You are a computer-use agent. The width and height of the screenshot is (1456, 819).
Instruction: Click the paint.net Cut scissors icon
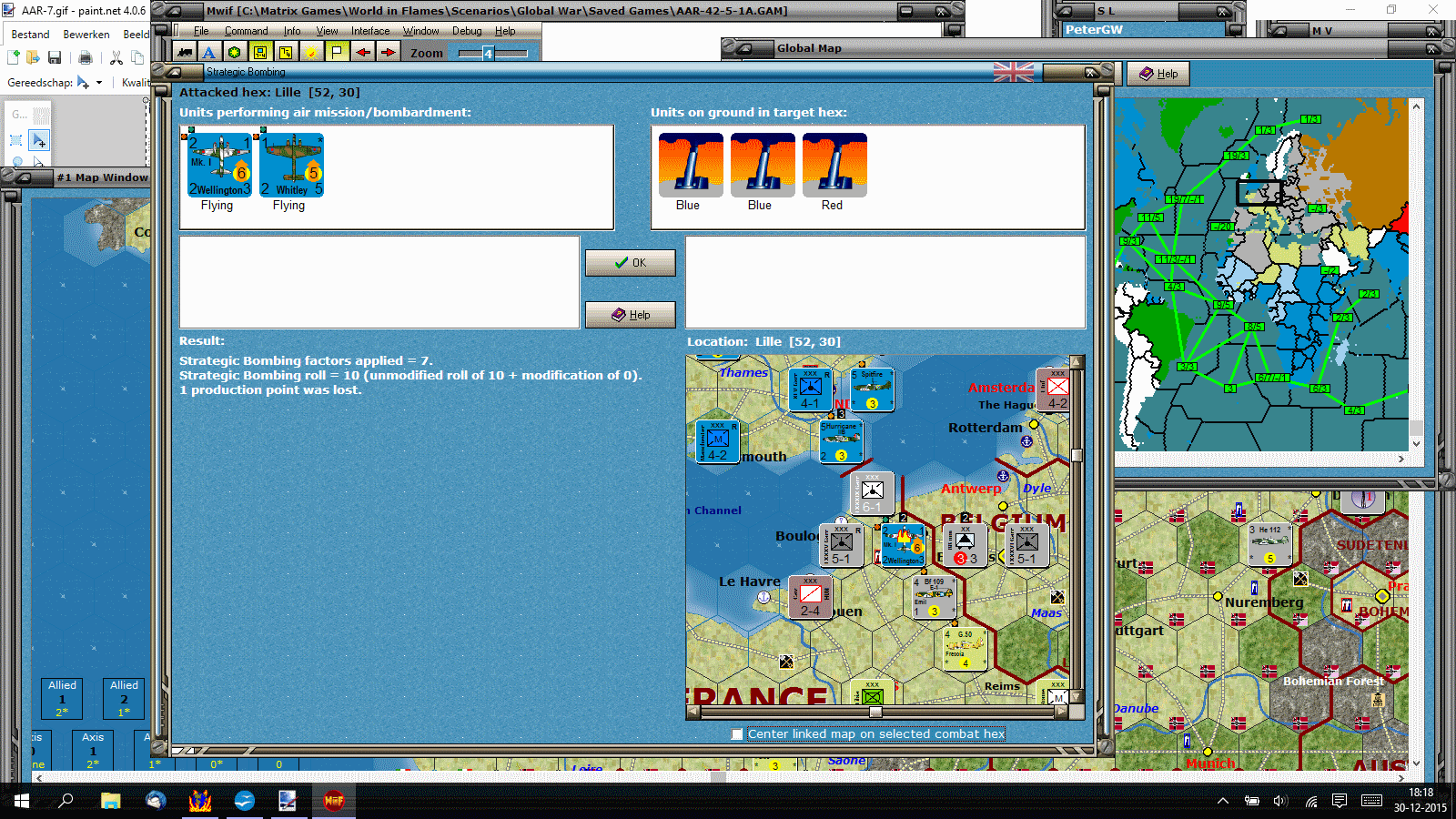pyautogui.click(x=116, y=57)
